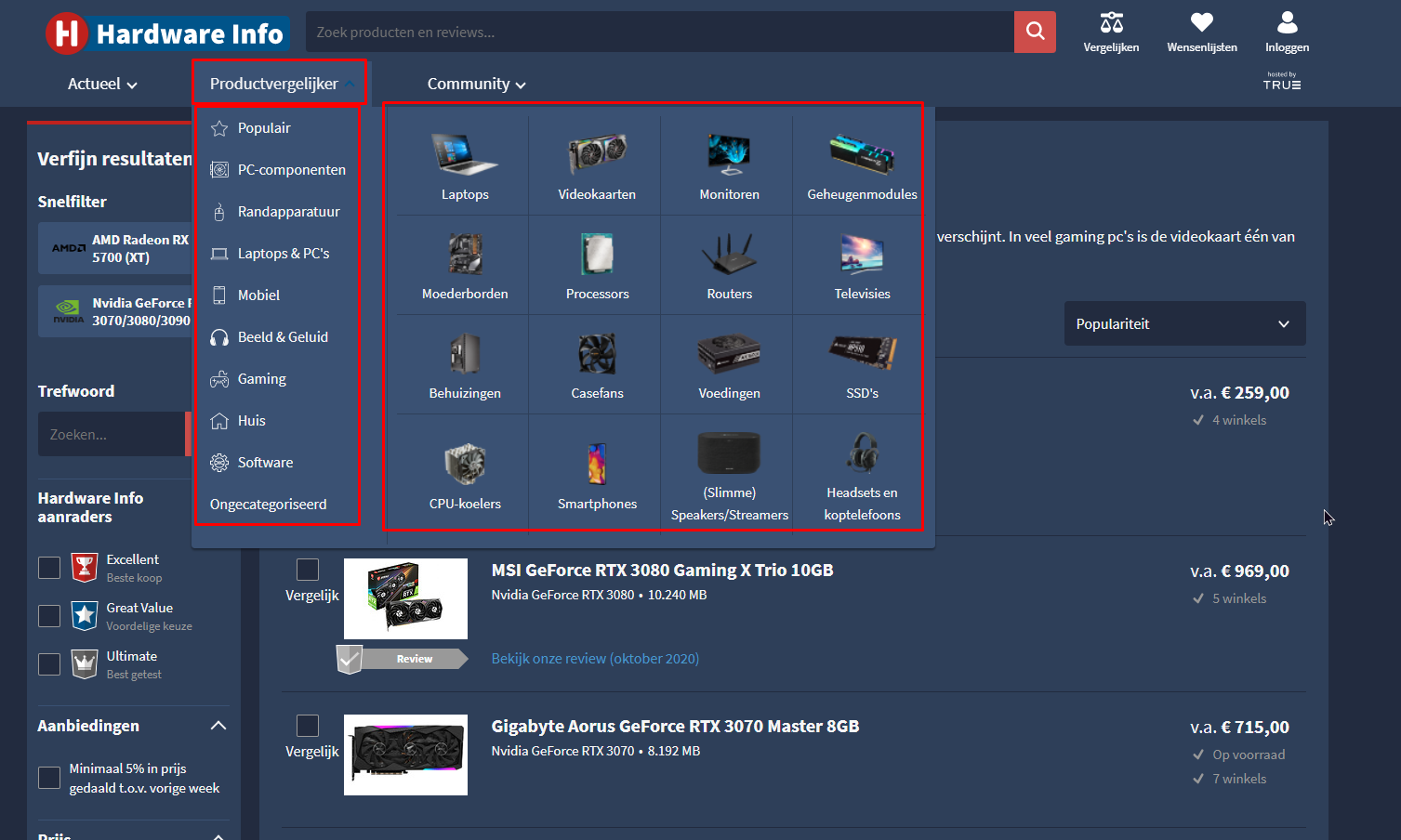Open the Monitoren category icon
The height and width of the screenshot is (840, 1401).
[x=729, y=154]
